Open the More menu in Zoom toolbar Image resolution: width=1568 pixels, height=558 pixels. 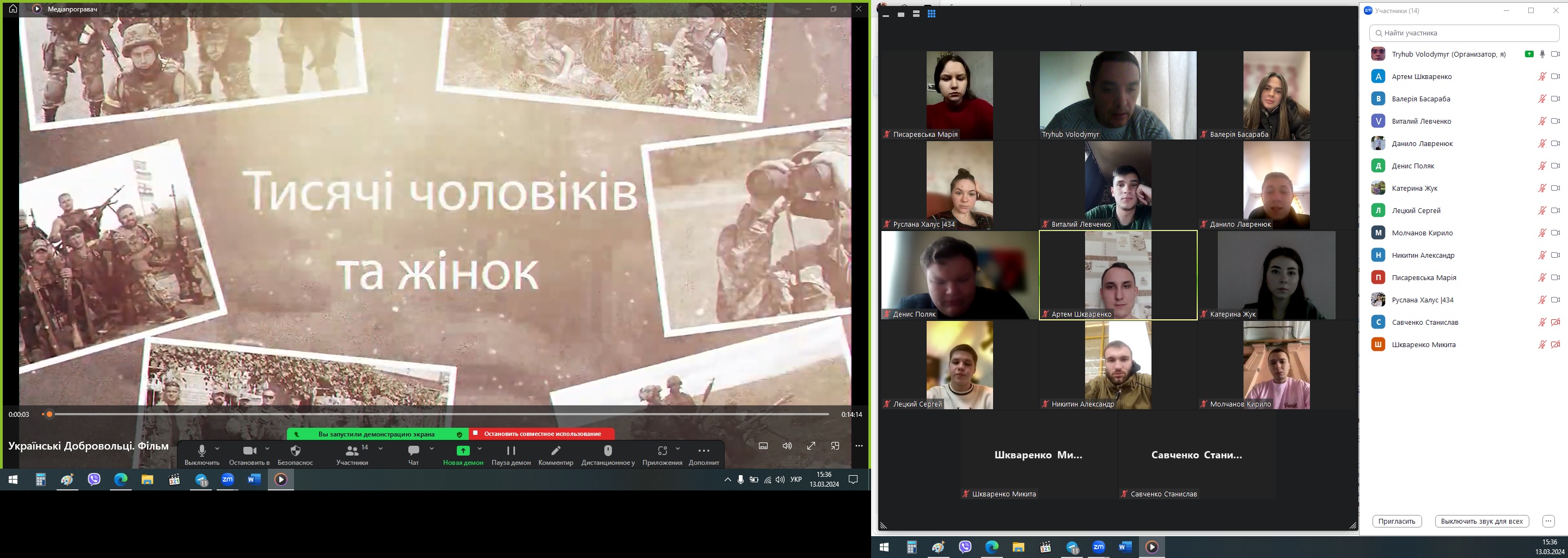pyautogui.click(x=703, y=451)
